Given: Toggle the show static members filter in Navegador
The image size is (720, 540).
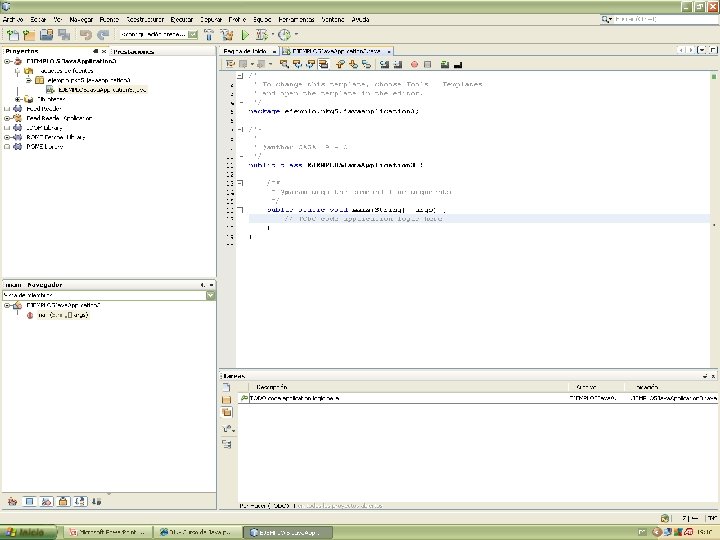Looking at the screenshot, I should tap(47, 500).
